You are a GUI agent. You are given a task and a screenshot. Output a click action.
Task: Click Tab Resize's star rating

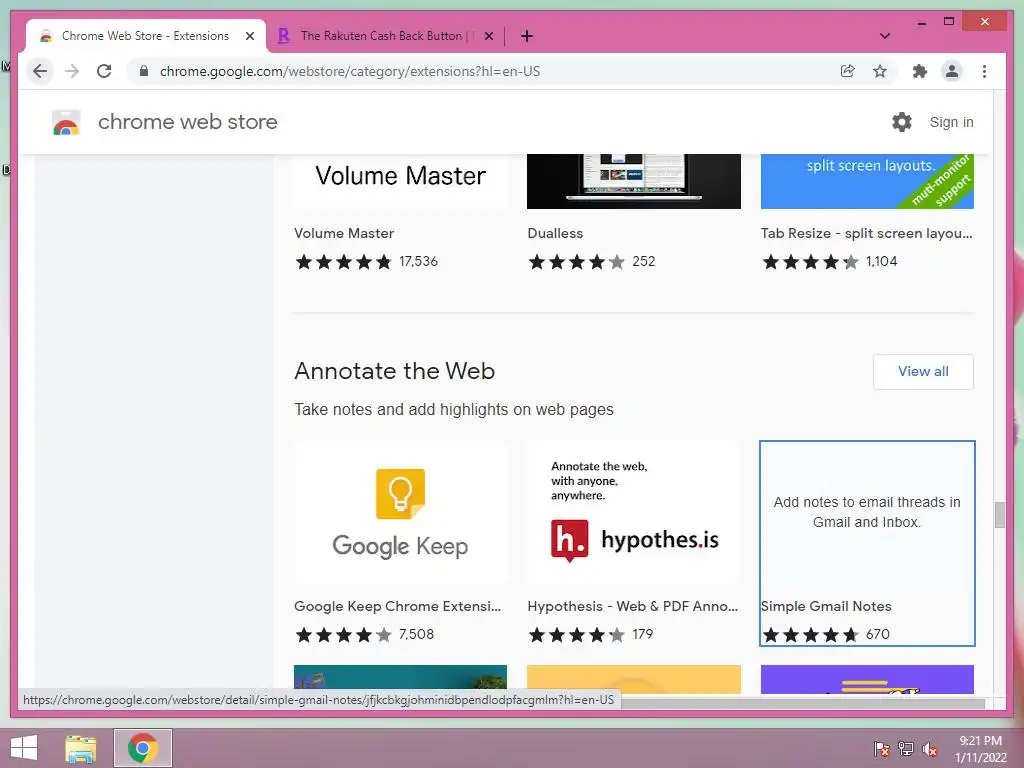click(x=810, y=262)
